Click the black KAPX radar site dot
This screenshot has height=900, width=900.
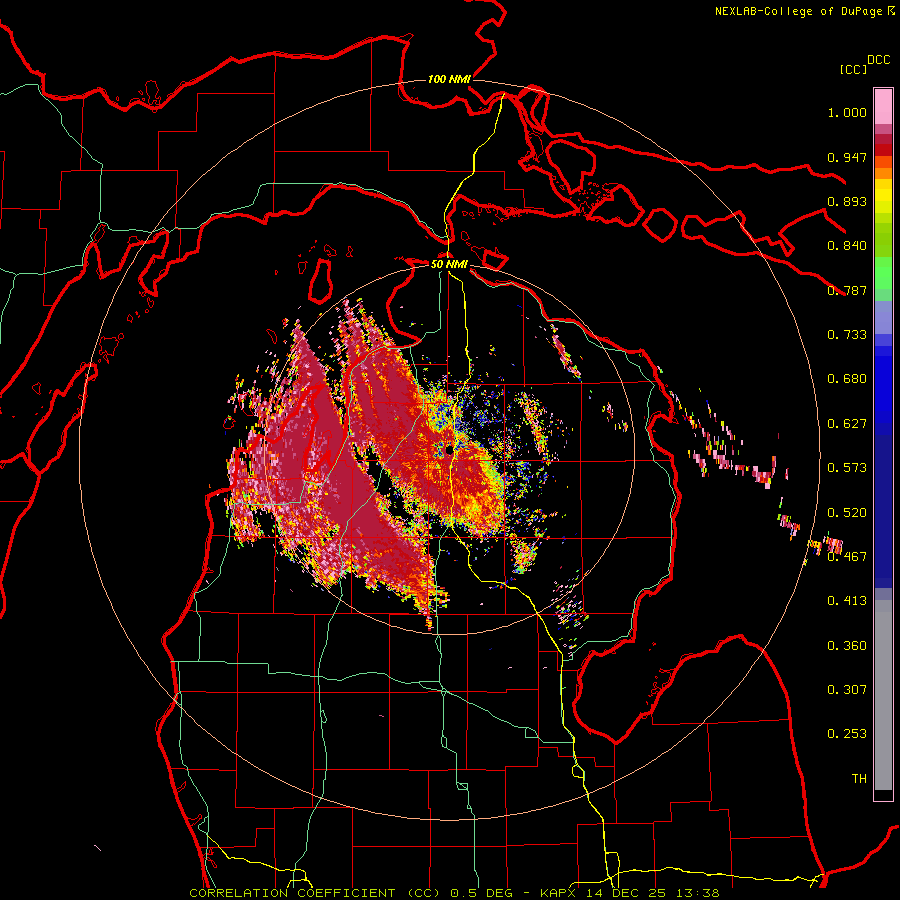pos(449,450)
